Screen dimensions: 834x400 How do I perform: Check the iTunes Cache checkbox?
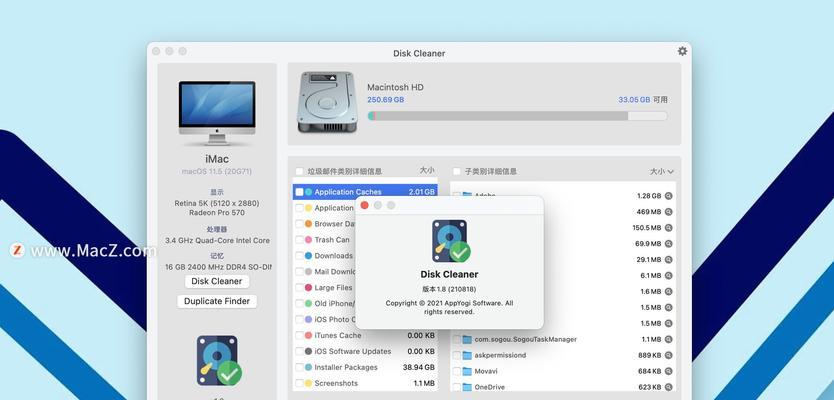(299, 336)
